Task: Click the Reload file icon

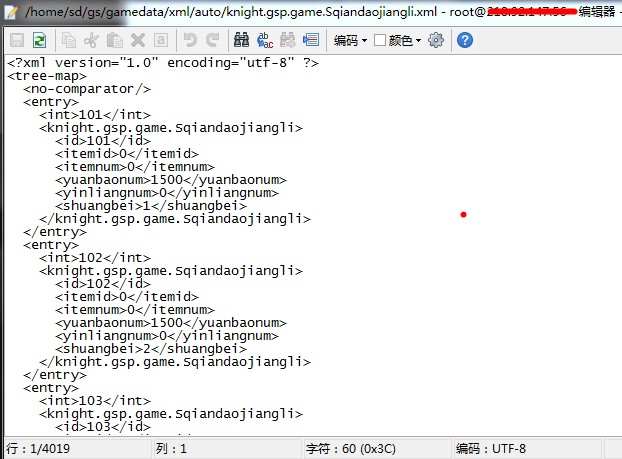Action: (x=39, y=40)
